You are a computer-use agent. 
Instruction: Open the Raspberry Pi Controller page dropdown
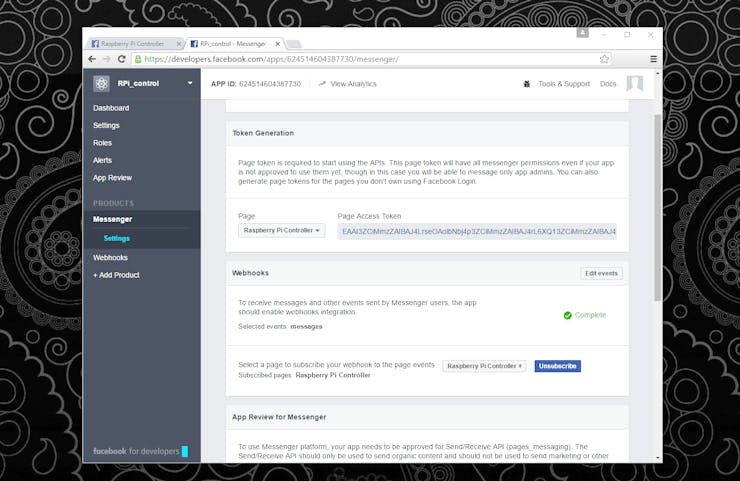[x=281, y=230]
